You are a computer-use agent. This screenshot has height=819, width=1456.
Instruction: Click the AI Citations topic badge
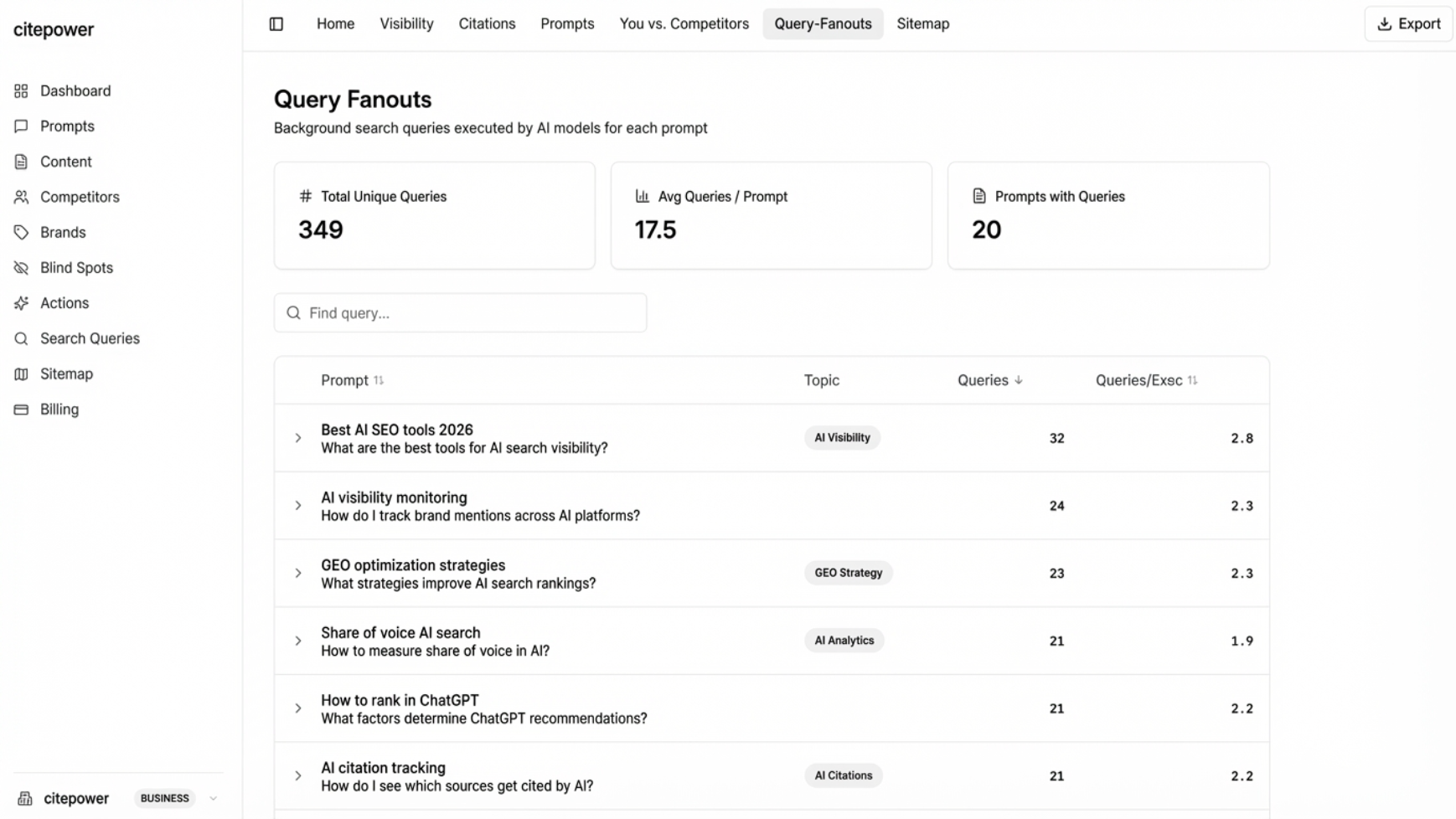pos(844,776)
